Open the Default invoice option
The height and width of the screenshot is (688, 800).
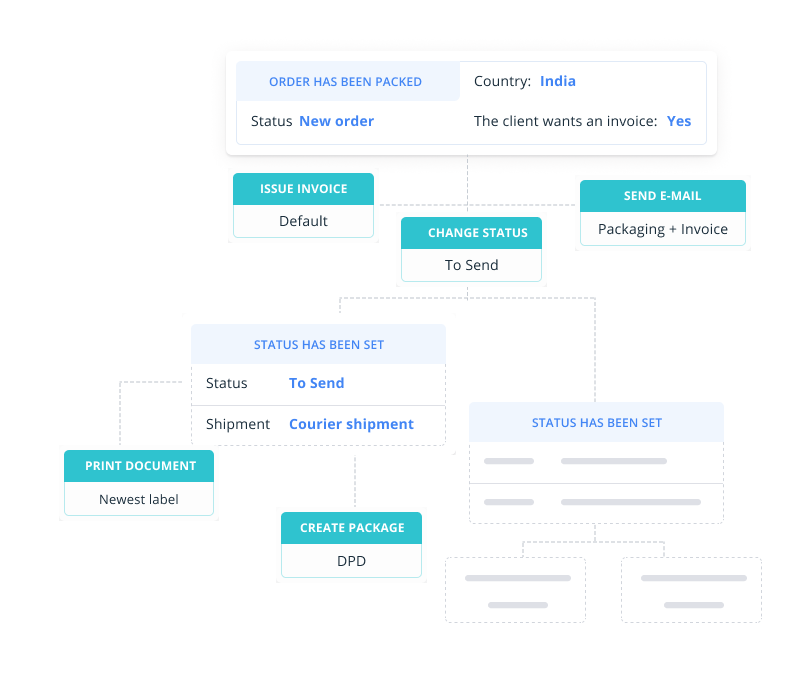pyautogui.click(x=303, y=220)
